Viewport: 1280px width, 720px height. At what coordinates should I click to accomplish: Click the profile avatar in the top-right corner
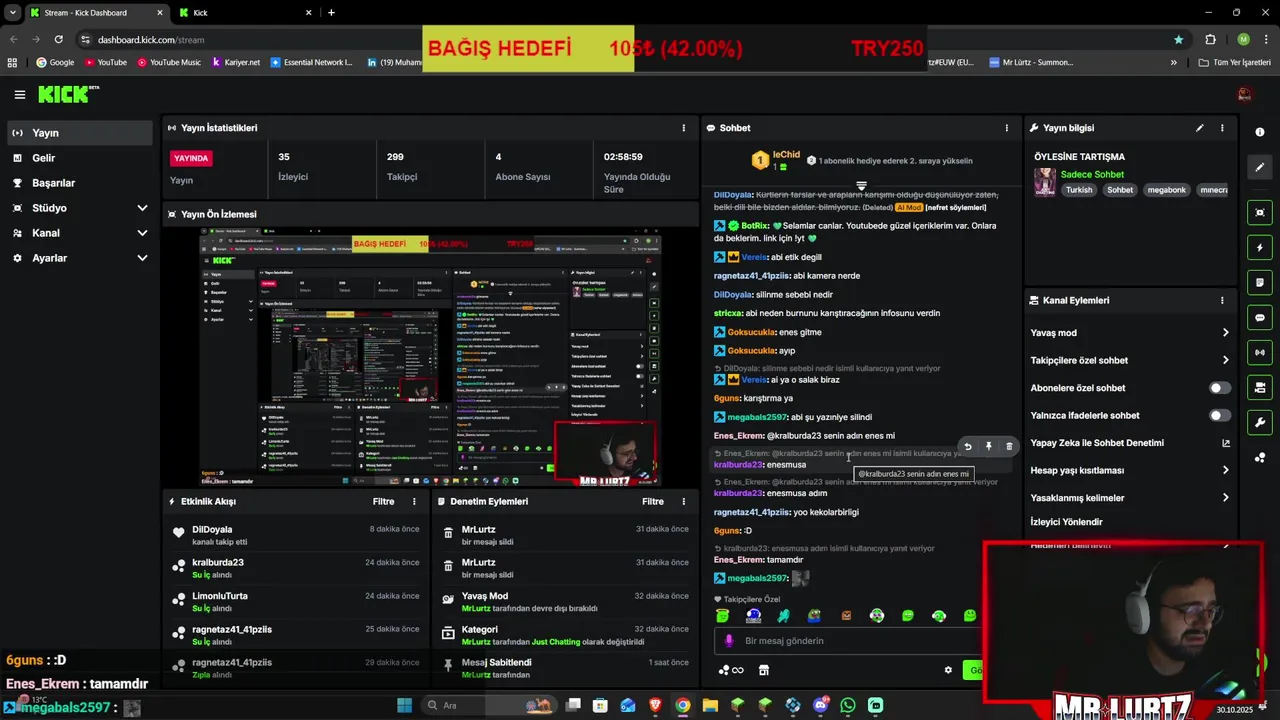[1244, 94]
